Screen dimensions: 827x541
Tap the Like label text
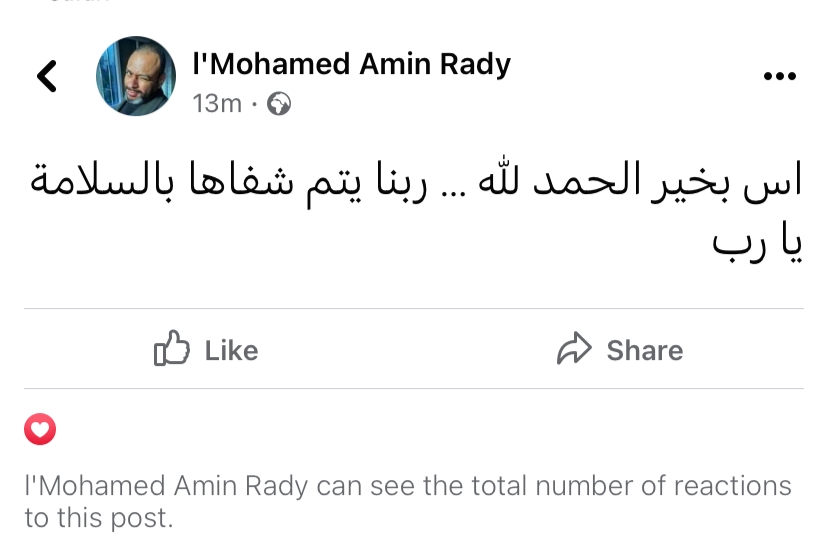[x=232, y=351]
